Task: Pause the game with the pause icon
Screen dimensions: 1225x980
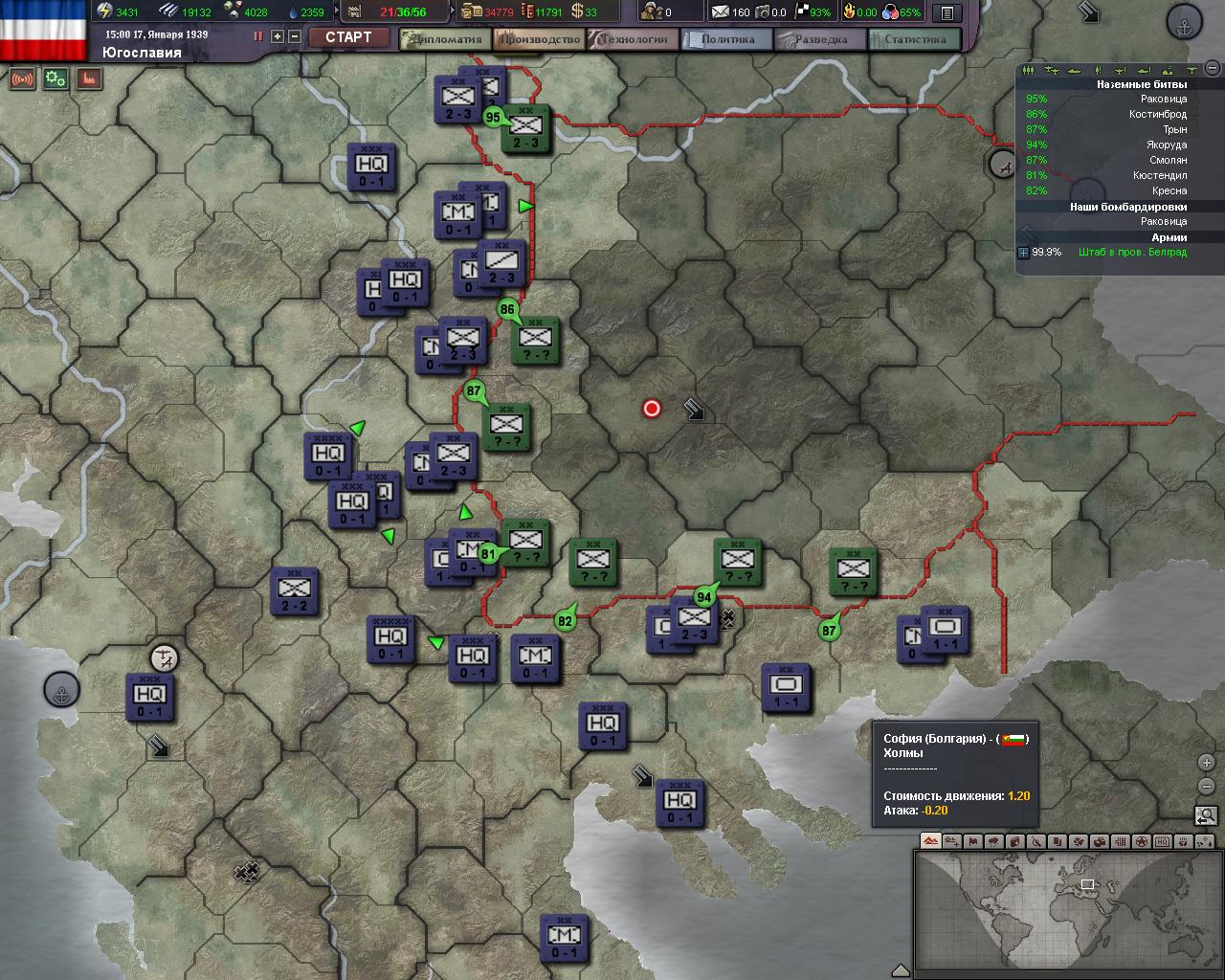Action: pyautogui.click(x=258, y=36)
